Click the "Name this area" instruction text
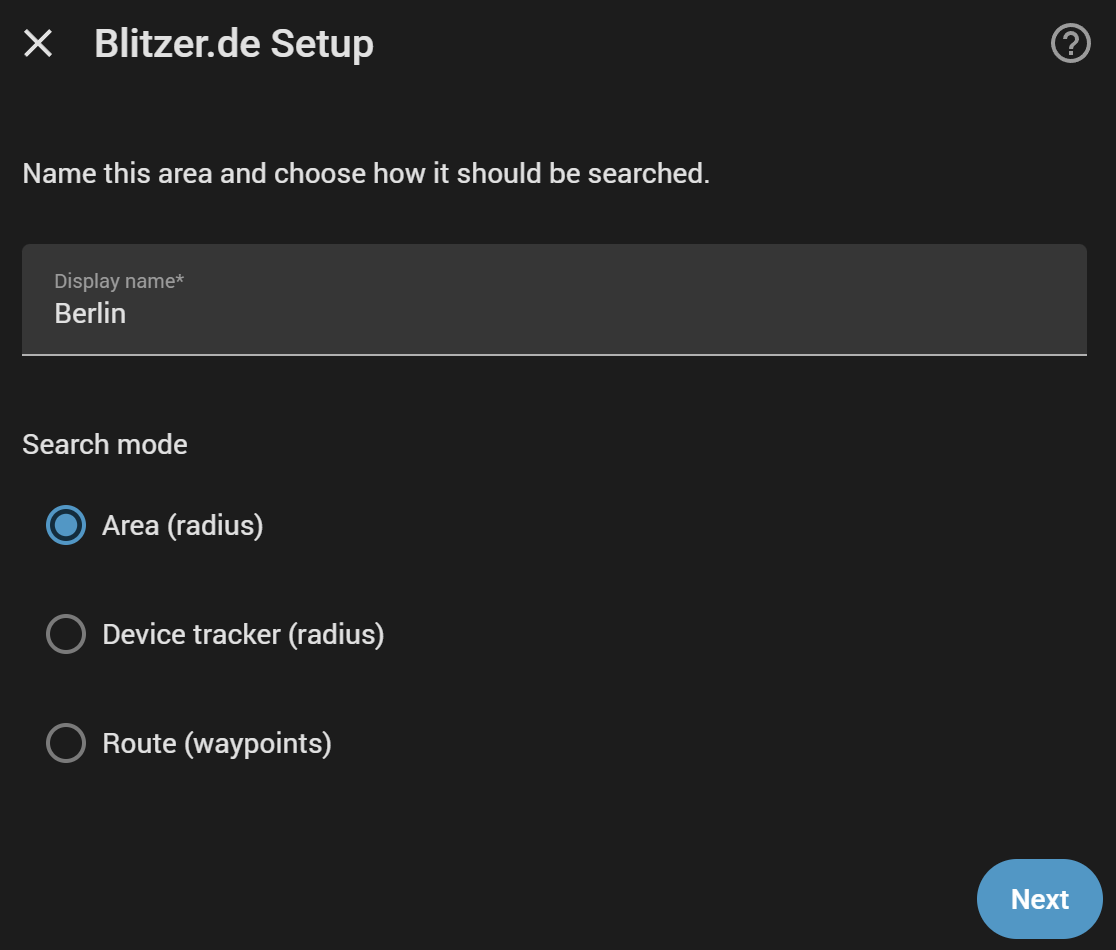Viewport: 1116px width, 950px height. (x=366, y=174)
